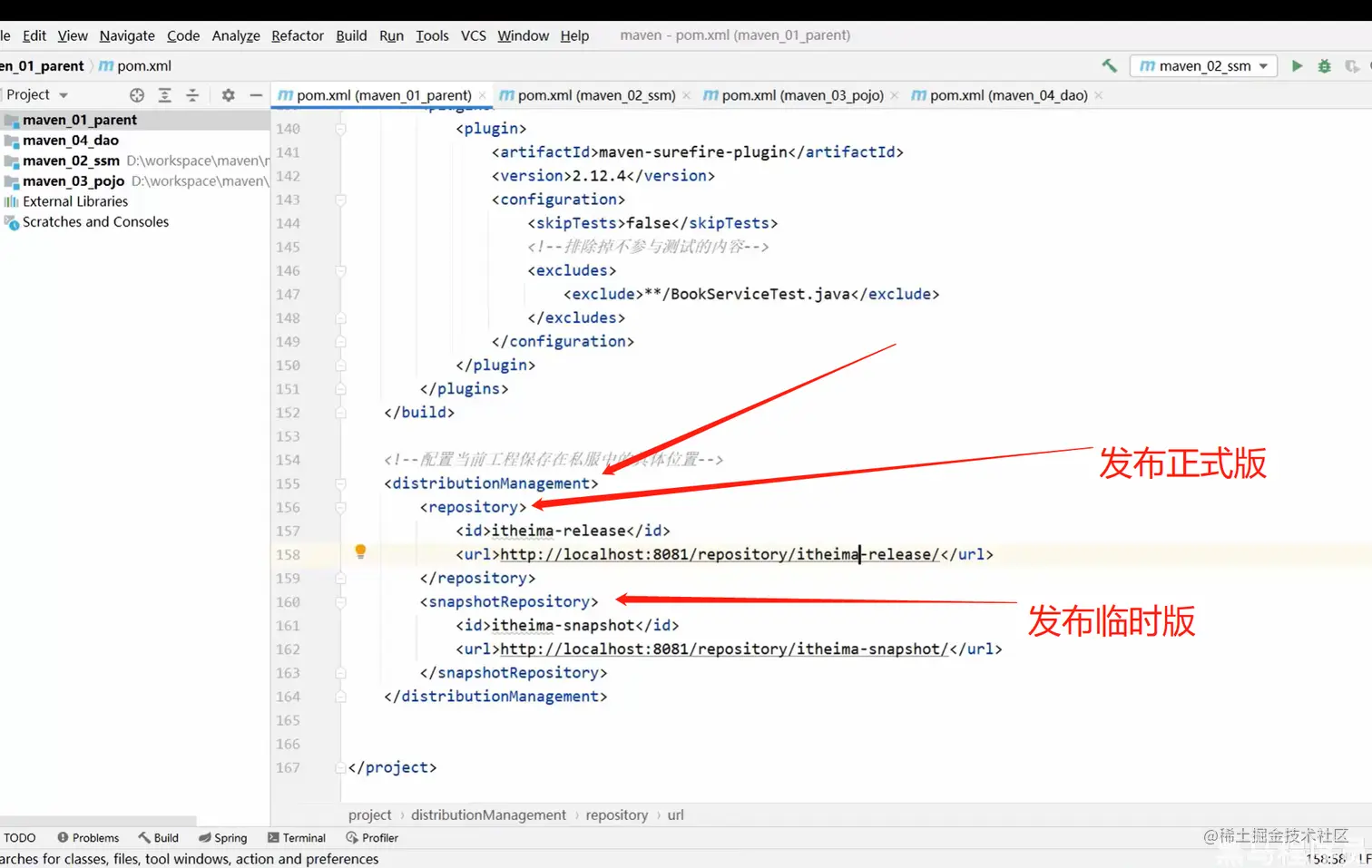Collapse the configuration block at line 143
This screenshot has height=868, width=1372.
[x=340, y=200]
